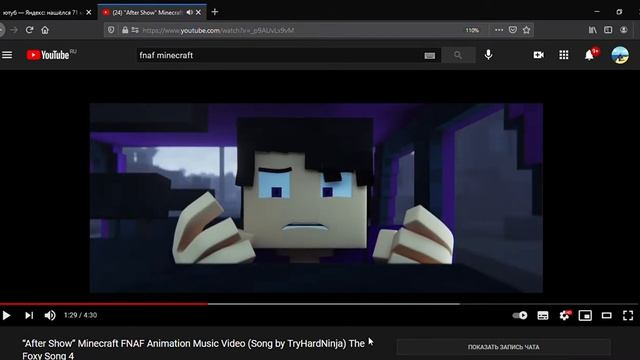Go forward in browser history
The height and width of the screenshot is (360, 640).
[14, 30]
